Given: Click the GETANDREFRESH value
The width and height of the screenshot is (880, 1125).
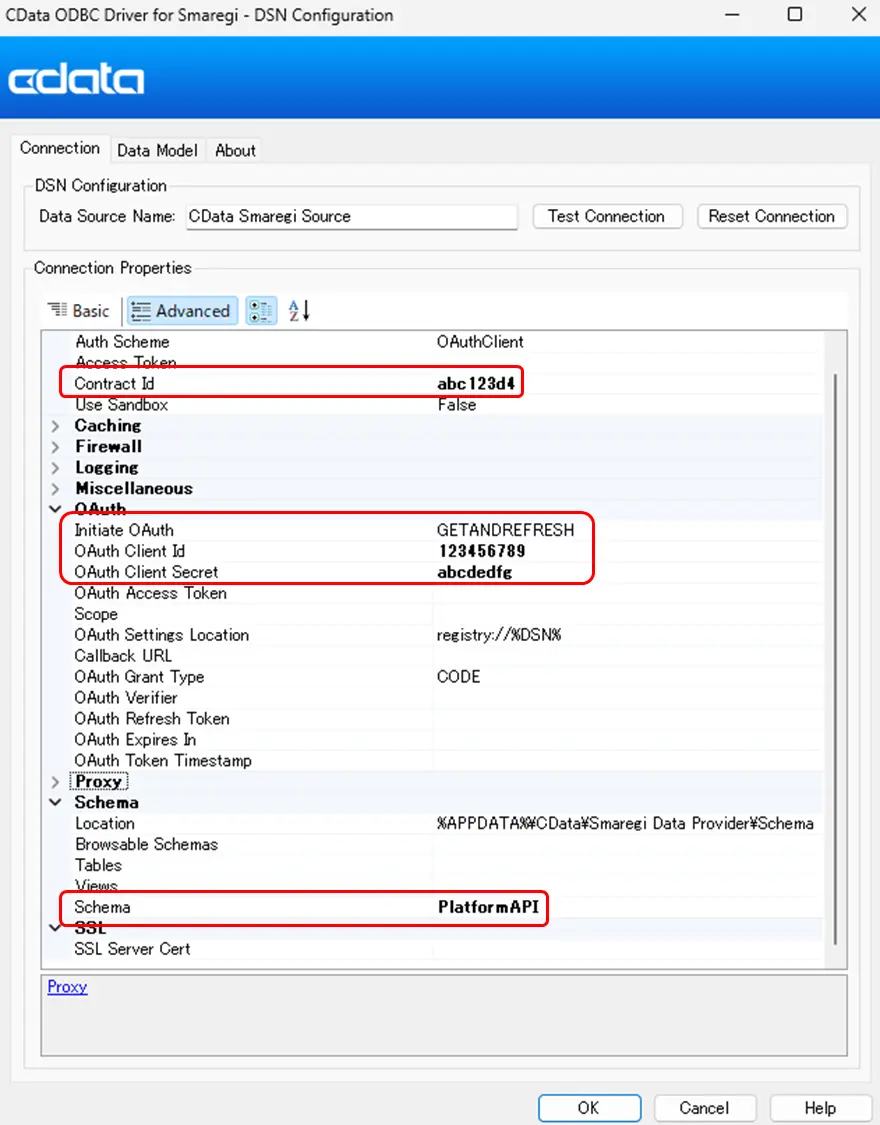Looking at the screenshot, I should (506, 530).
